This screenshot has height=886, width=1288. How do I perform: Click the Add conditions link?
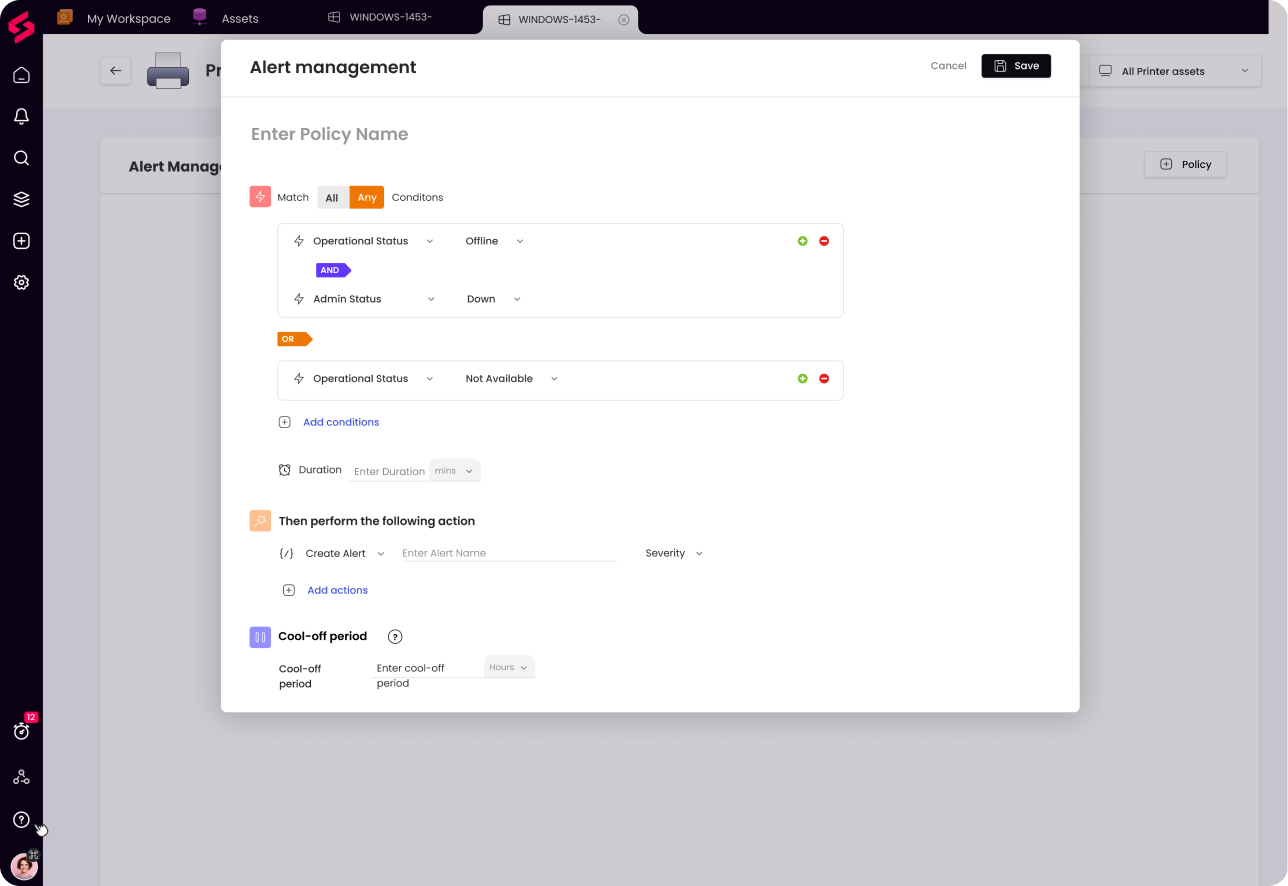pyautogui.click(x=340, y=422)
